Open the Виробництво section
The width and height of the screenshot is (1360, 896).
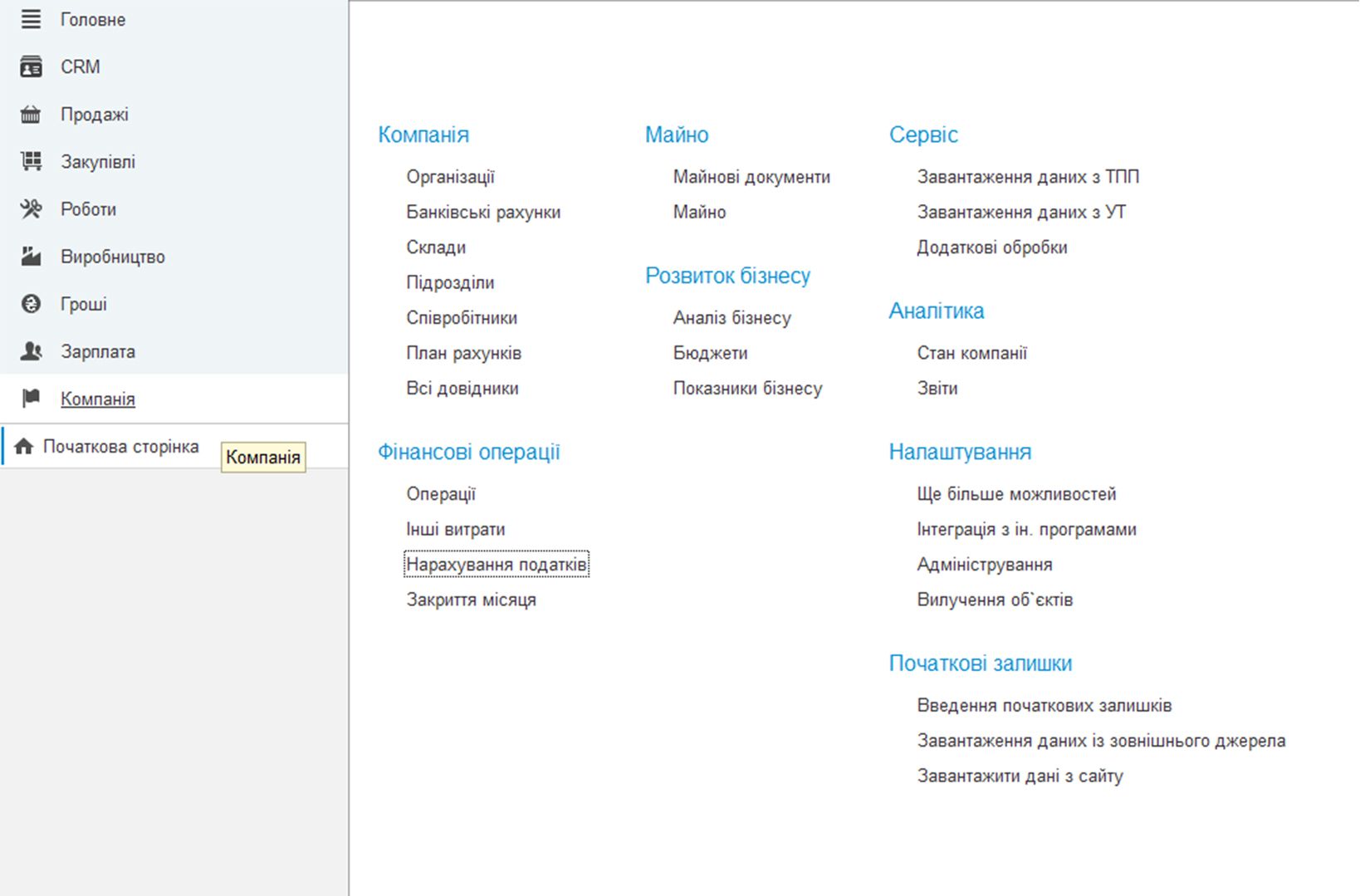pyautogui.click(x=113, y=257)
